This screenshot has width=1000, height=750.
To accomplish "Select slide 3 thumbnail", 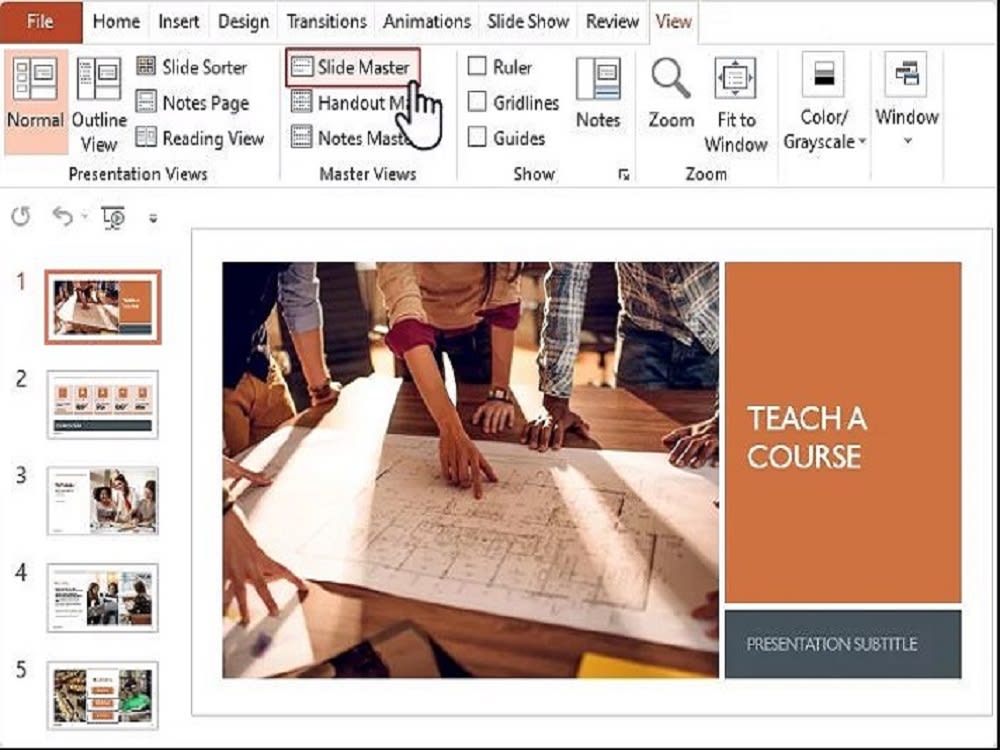I will click(103, 501).
